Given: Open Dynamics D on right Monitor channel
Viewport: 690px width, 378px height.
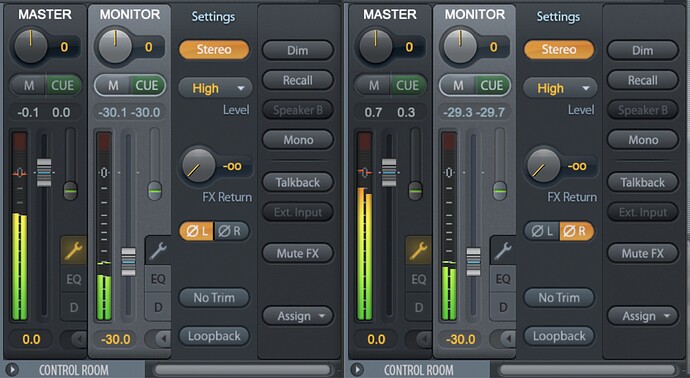Looking at the screenshot, I should pyautogui.click(x=503, y=307).
